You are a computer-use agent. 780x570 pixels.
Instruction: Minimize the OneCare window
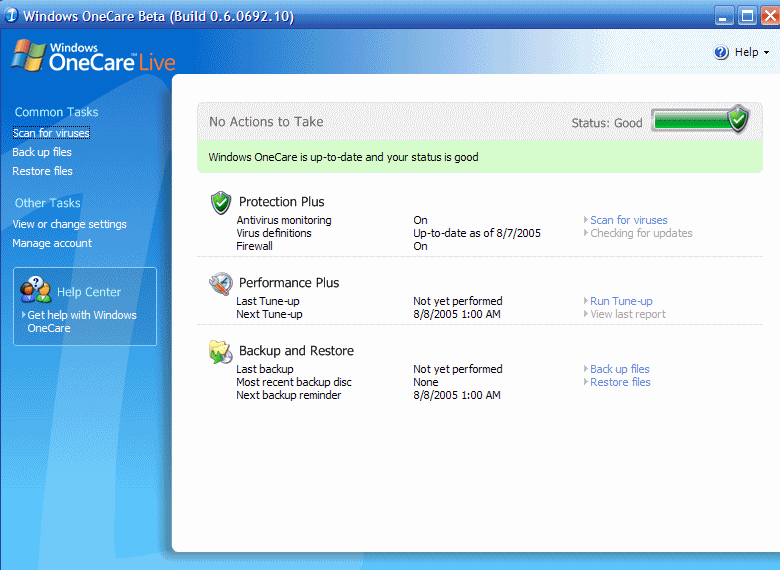[723, 15]
